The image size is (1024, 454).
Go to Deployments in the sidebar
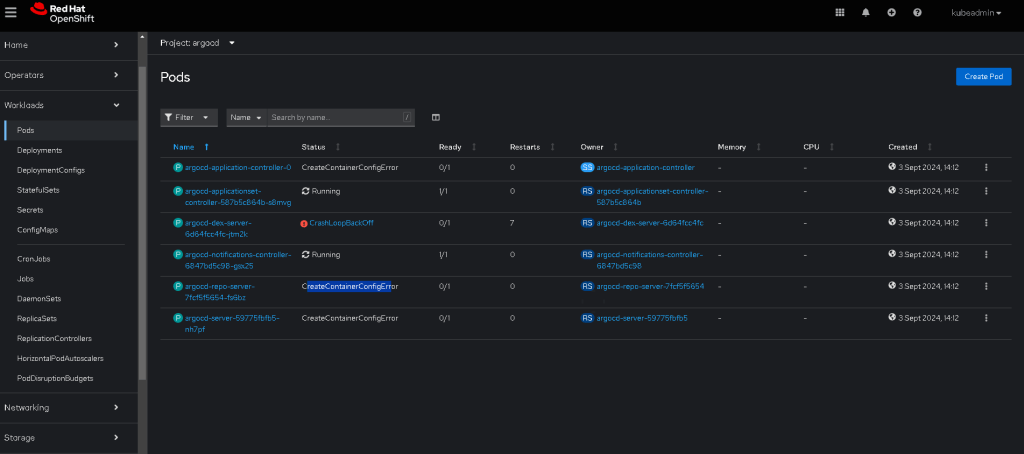40,150
